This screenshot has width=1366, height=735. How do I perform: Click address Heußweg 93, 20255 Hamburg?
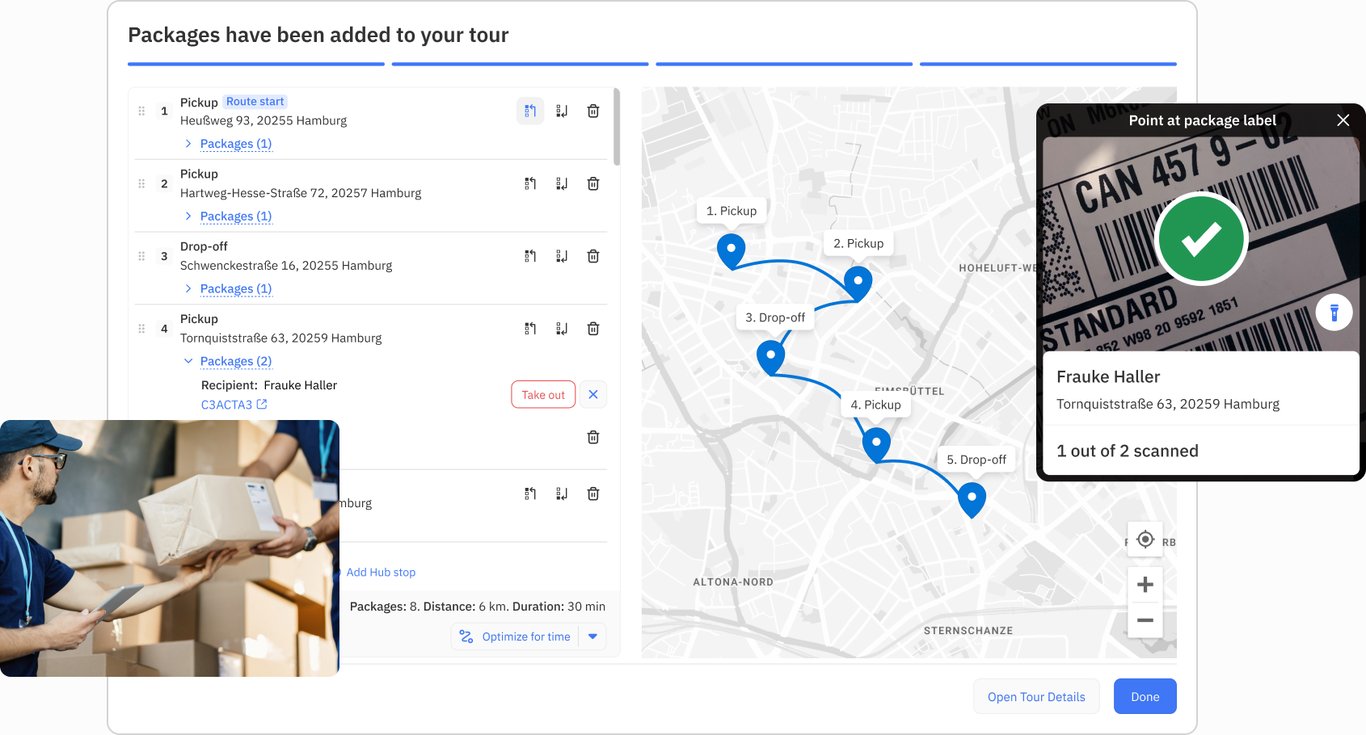(263, 120)
